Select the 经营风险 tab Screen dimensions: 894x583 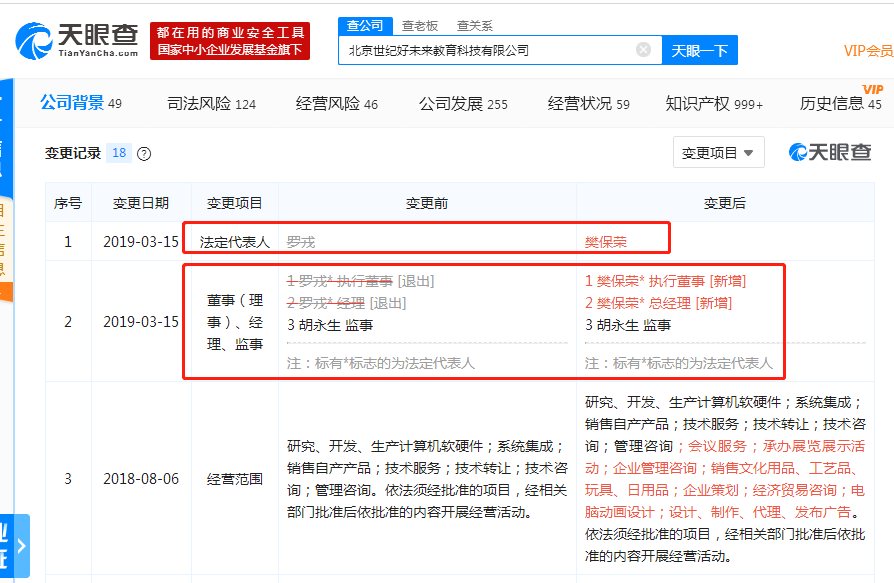336,104
